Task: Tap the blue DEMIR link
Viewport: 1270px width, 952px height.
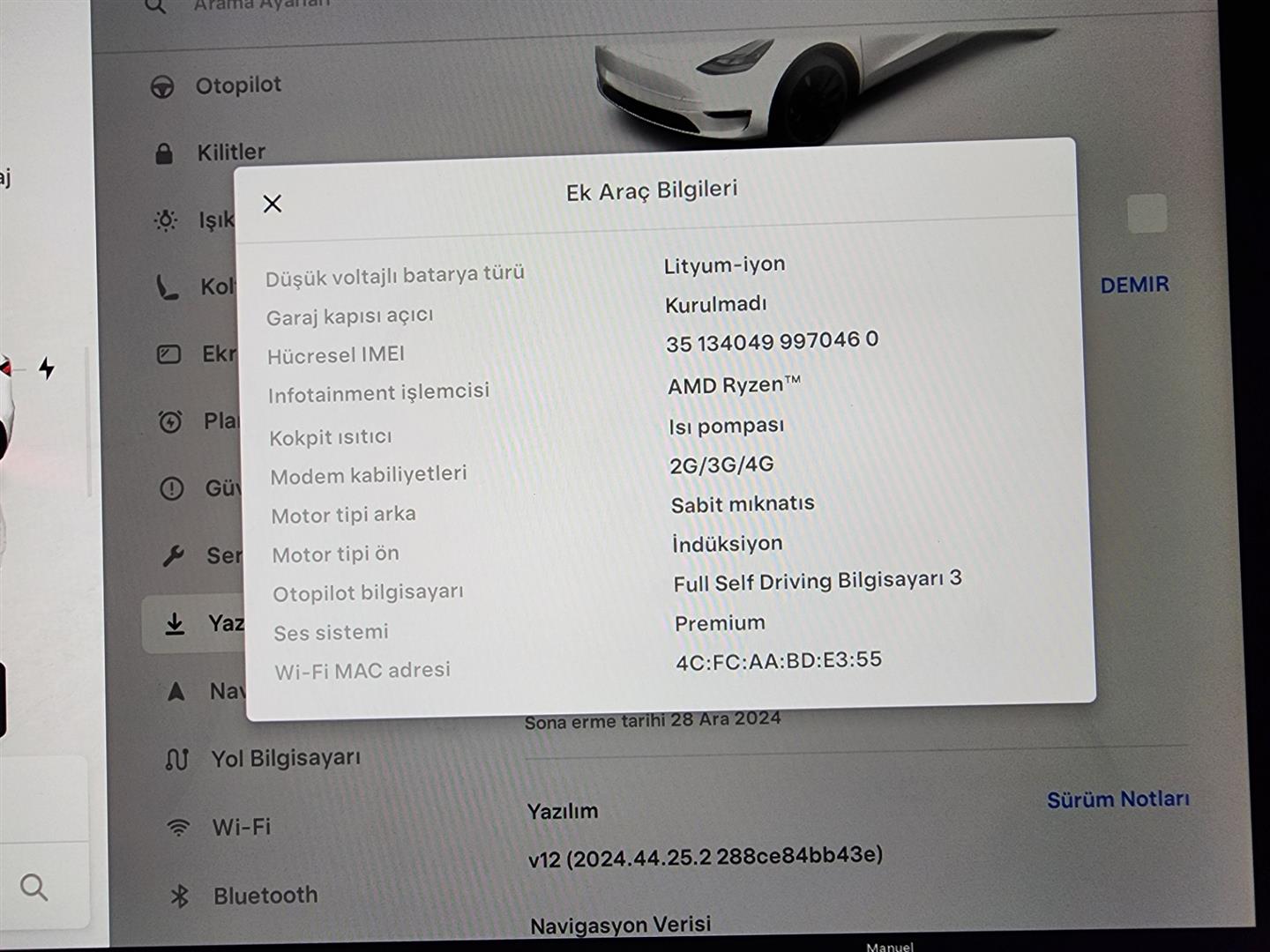Action: 1134,285
